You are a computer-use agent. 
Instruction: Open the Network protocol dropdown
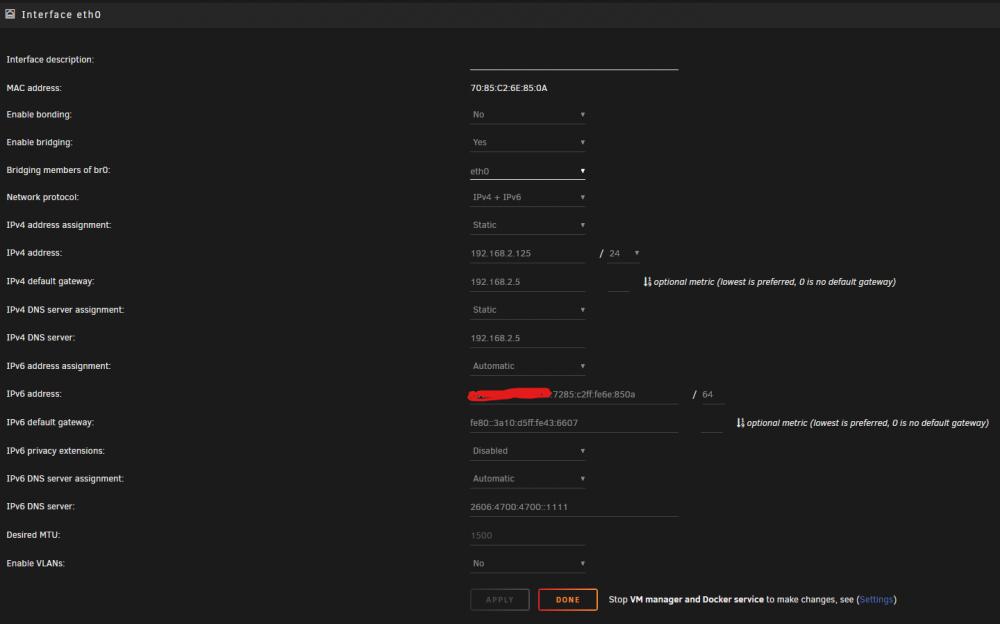coord(527,197)
